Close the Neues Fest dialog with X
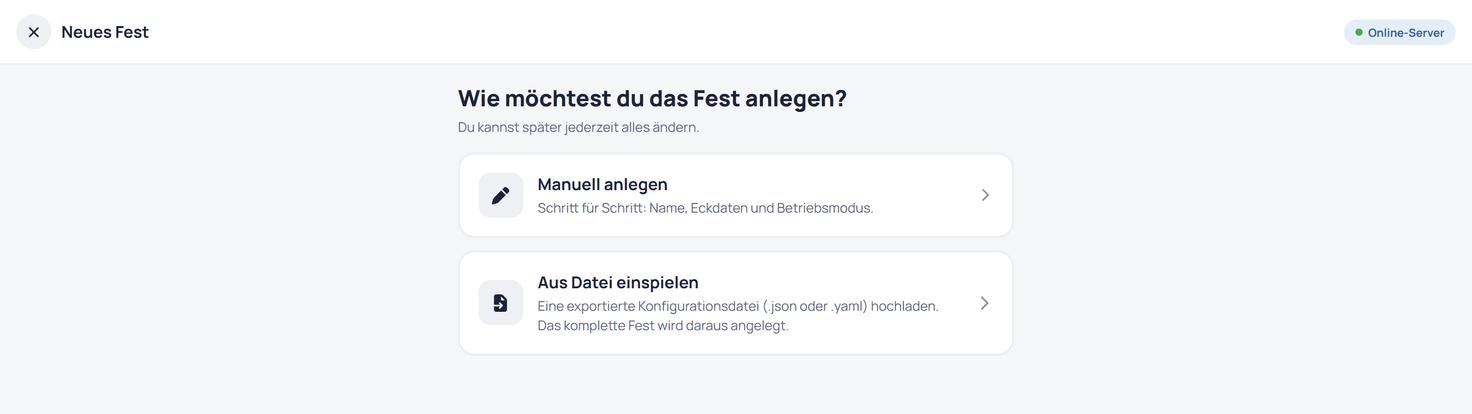The image size is (1472, 414). 34,32
